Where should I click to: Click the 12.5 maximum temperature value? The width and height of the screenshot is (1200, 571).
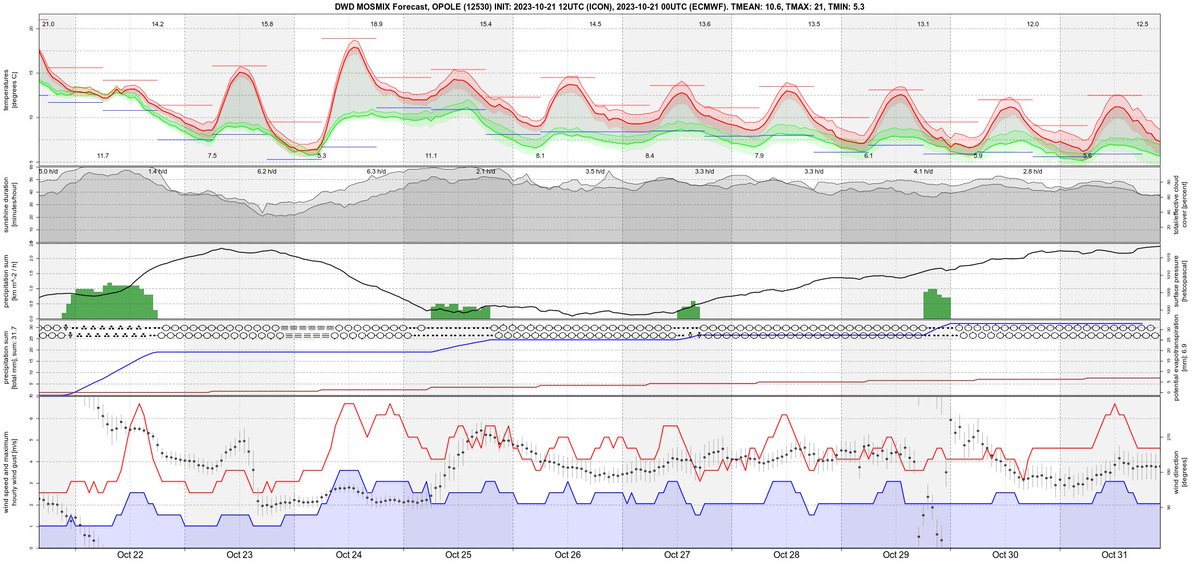1141,23
